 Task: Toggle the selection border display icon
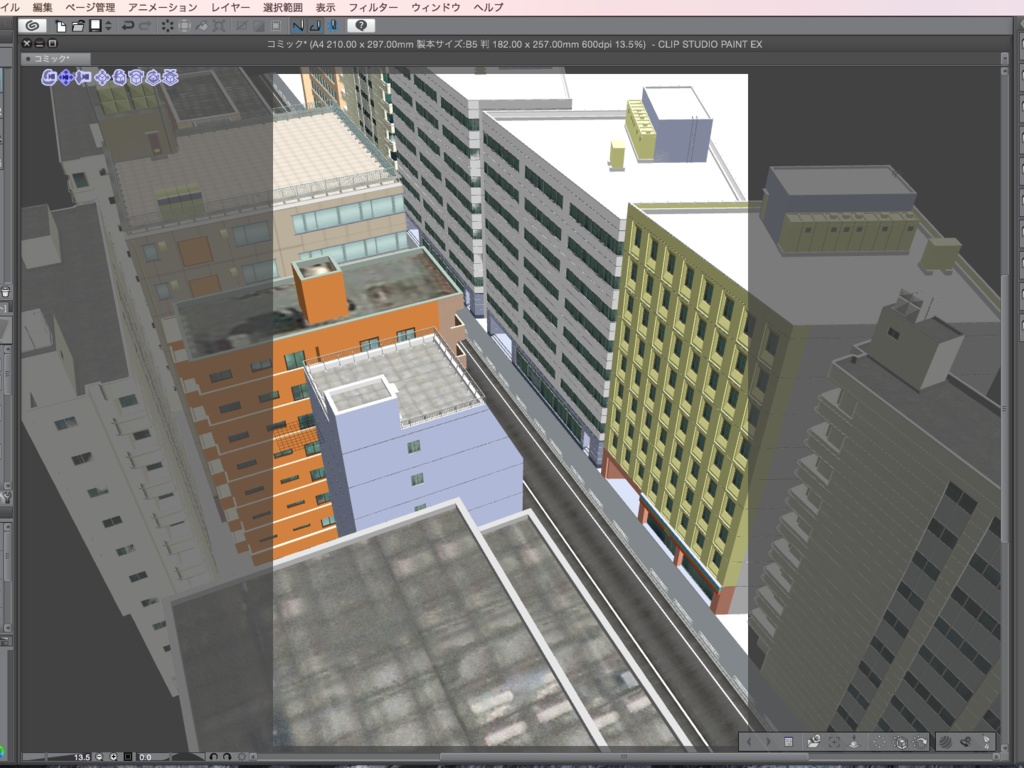click(x=276, y=26)
